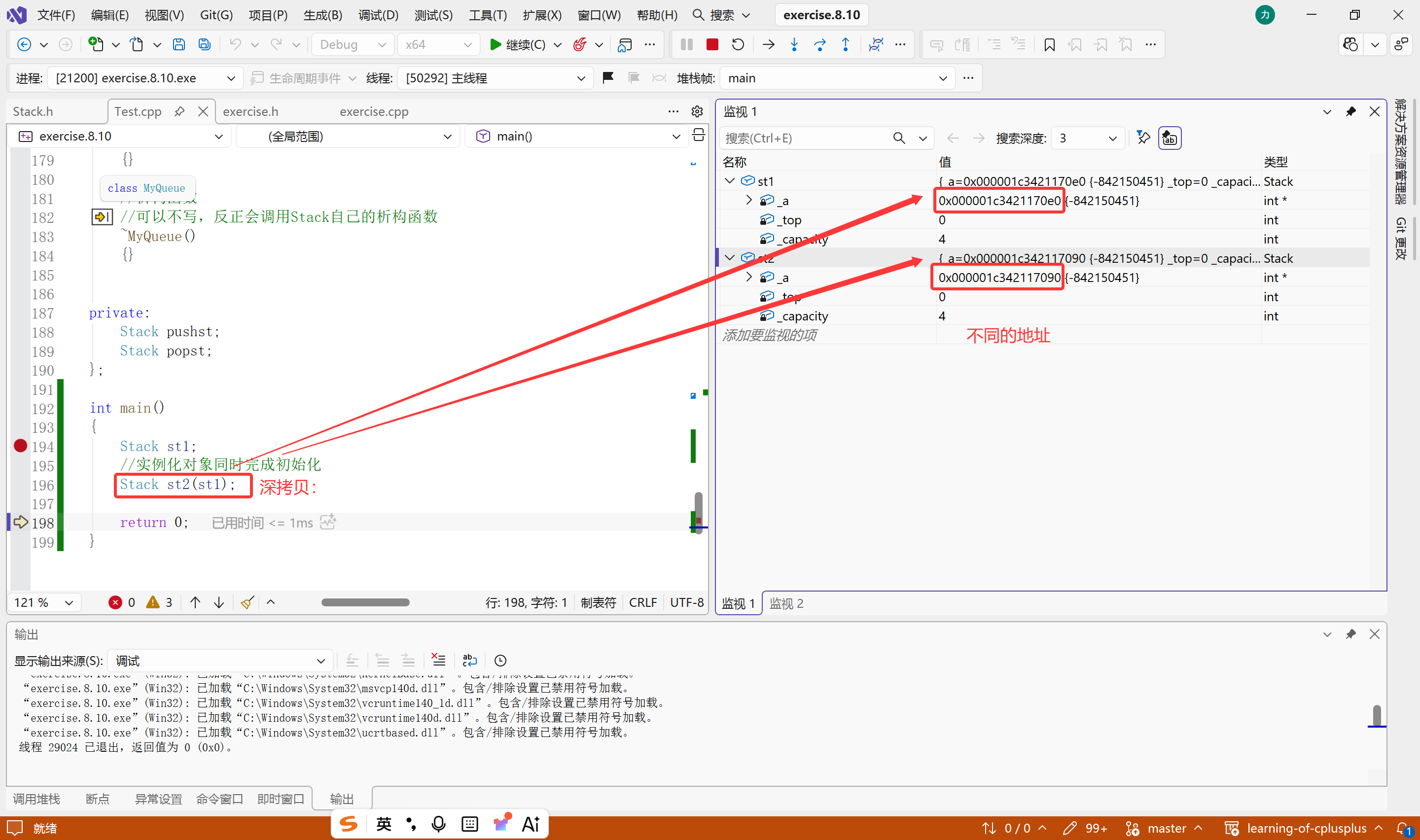Open the master branch selector

point(1165,828)
